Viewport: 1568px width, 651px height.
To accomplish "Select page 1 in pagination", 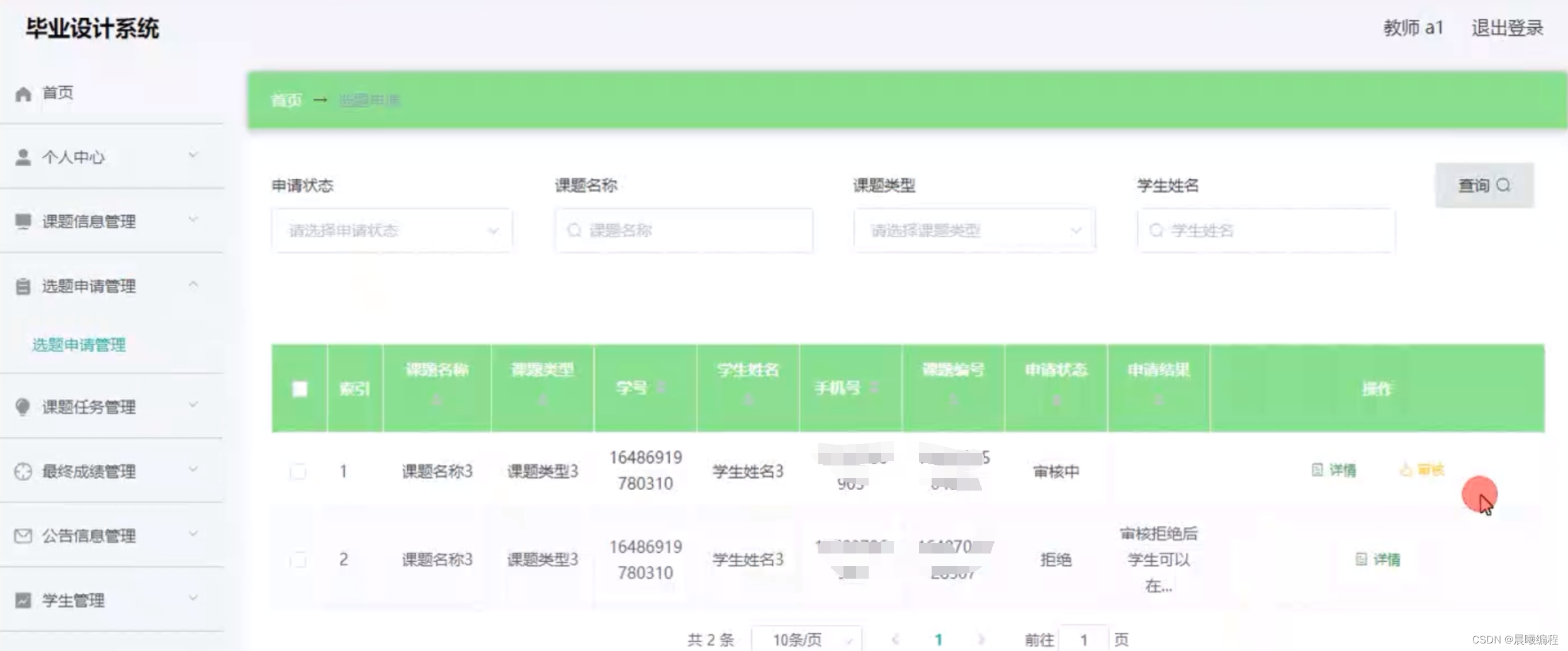I will 938,640.
